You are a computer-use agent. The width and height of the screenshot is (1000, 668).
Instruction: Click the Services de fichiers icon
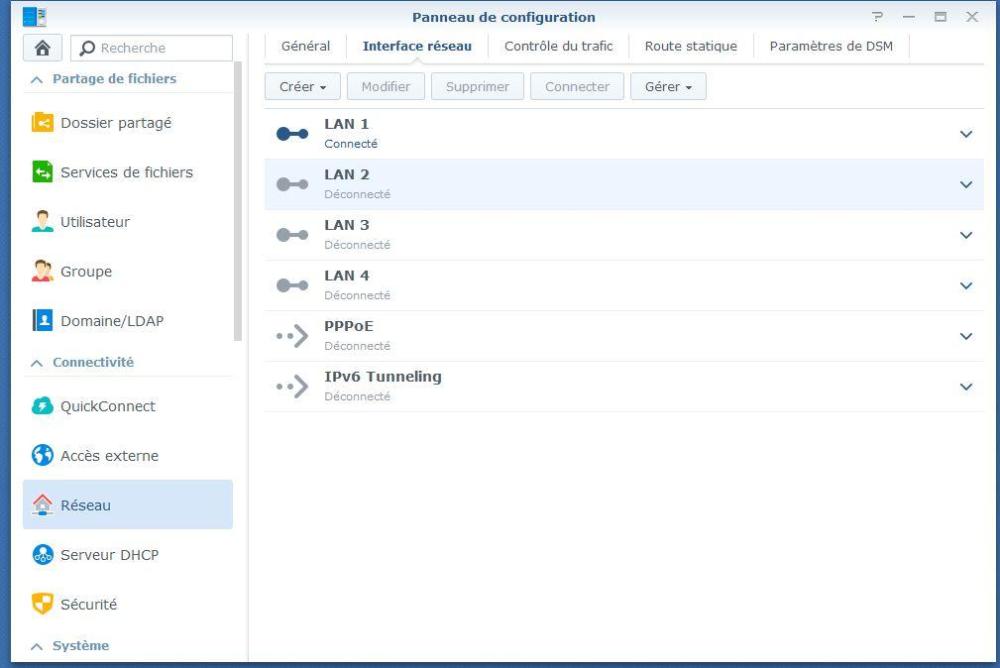[43, 172]
